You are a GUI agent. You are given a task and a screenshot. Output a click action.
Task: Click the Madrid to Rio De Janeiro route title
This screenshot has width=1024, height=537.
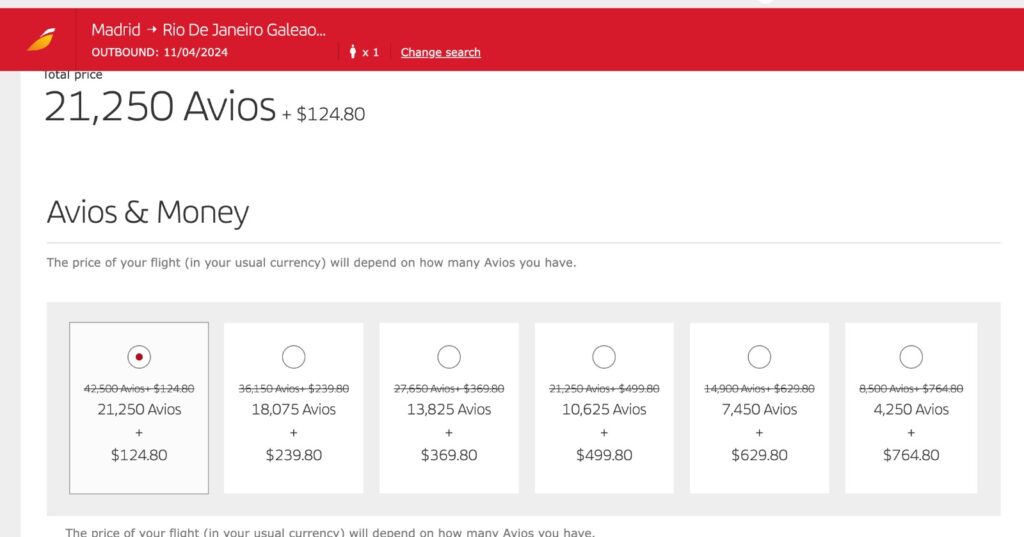208,30
